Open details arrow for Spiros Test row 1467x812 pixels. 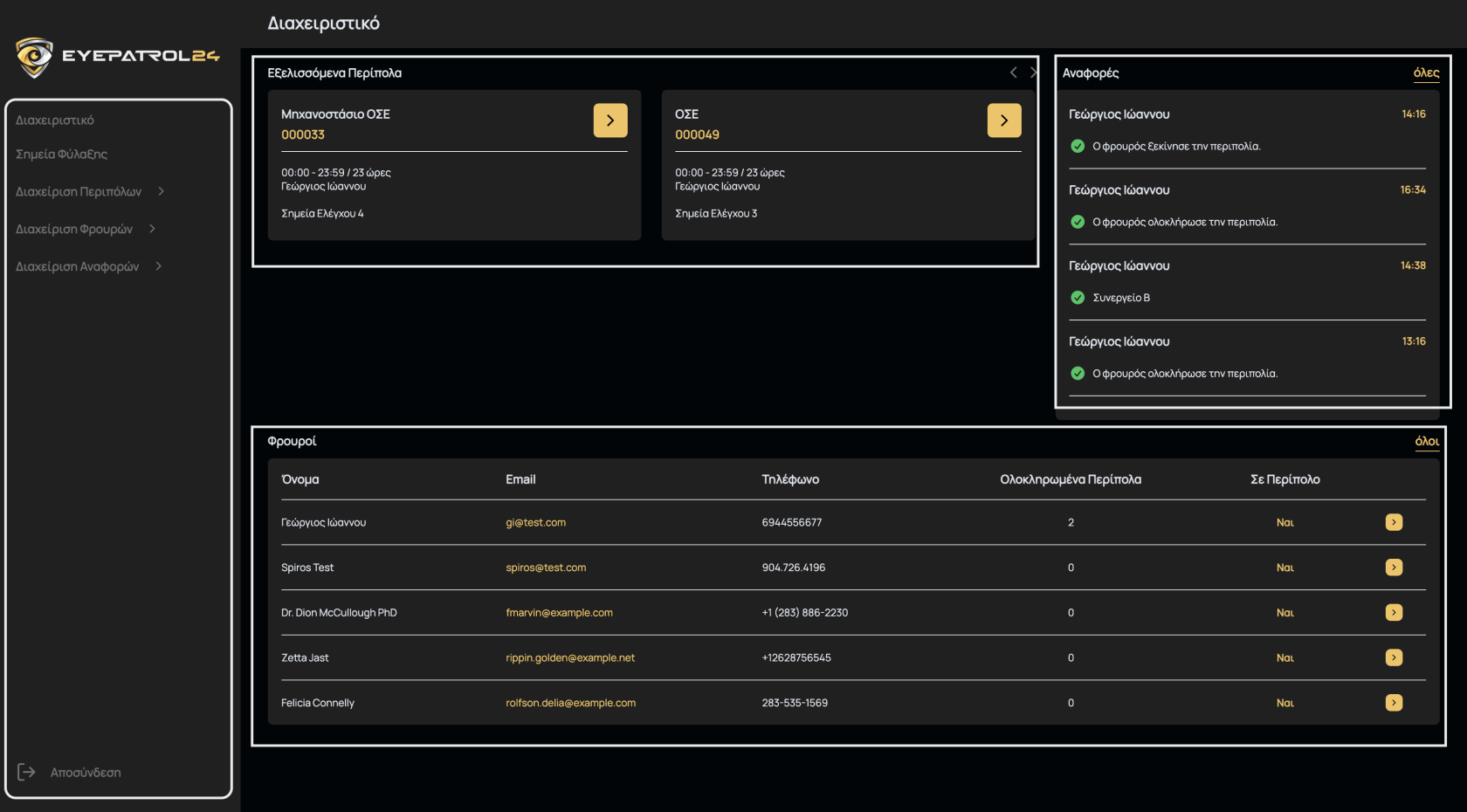point(1394,568)
